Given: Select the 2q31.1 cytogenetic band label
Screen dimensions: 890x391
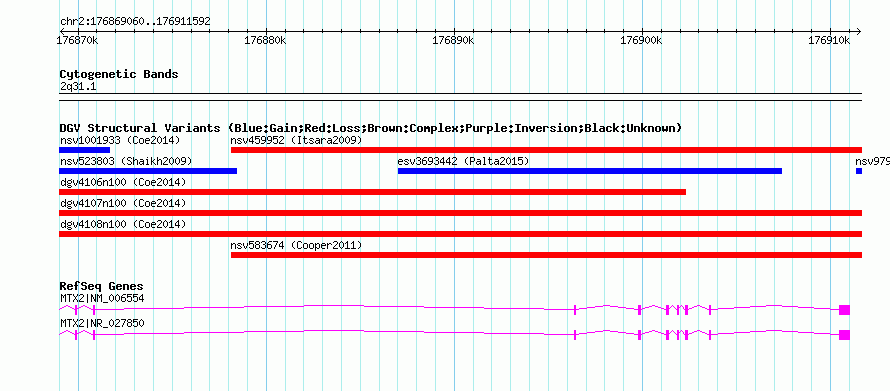Looking at the screenshot, I should [x=78, y=86].
